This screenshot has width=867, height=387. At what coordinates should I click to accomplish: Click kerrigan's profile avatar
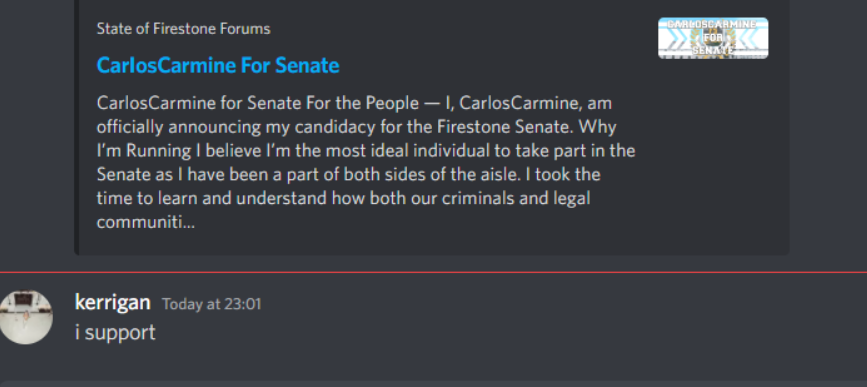tap(25, 317)
